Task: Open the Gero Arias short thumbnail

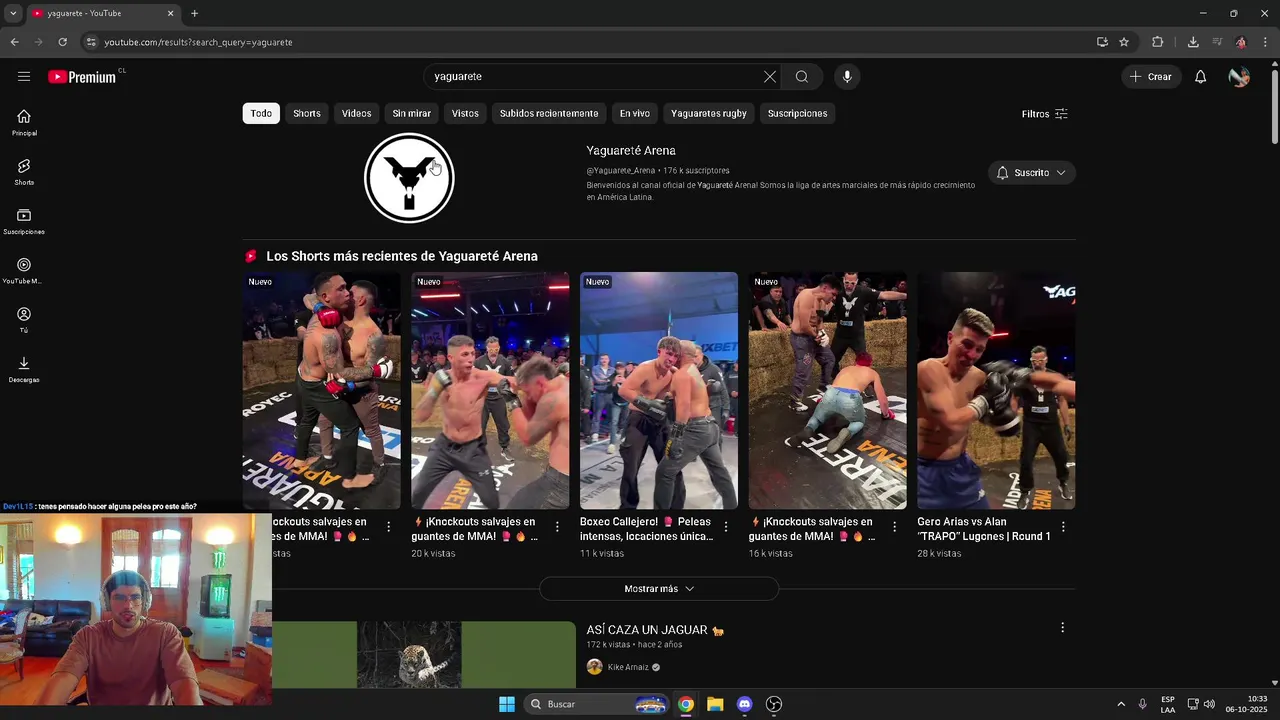Action: tap(996, 391)
